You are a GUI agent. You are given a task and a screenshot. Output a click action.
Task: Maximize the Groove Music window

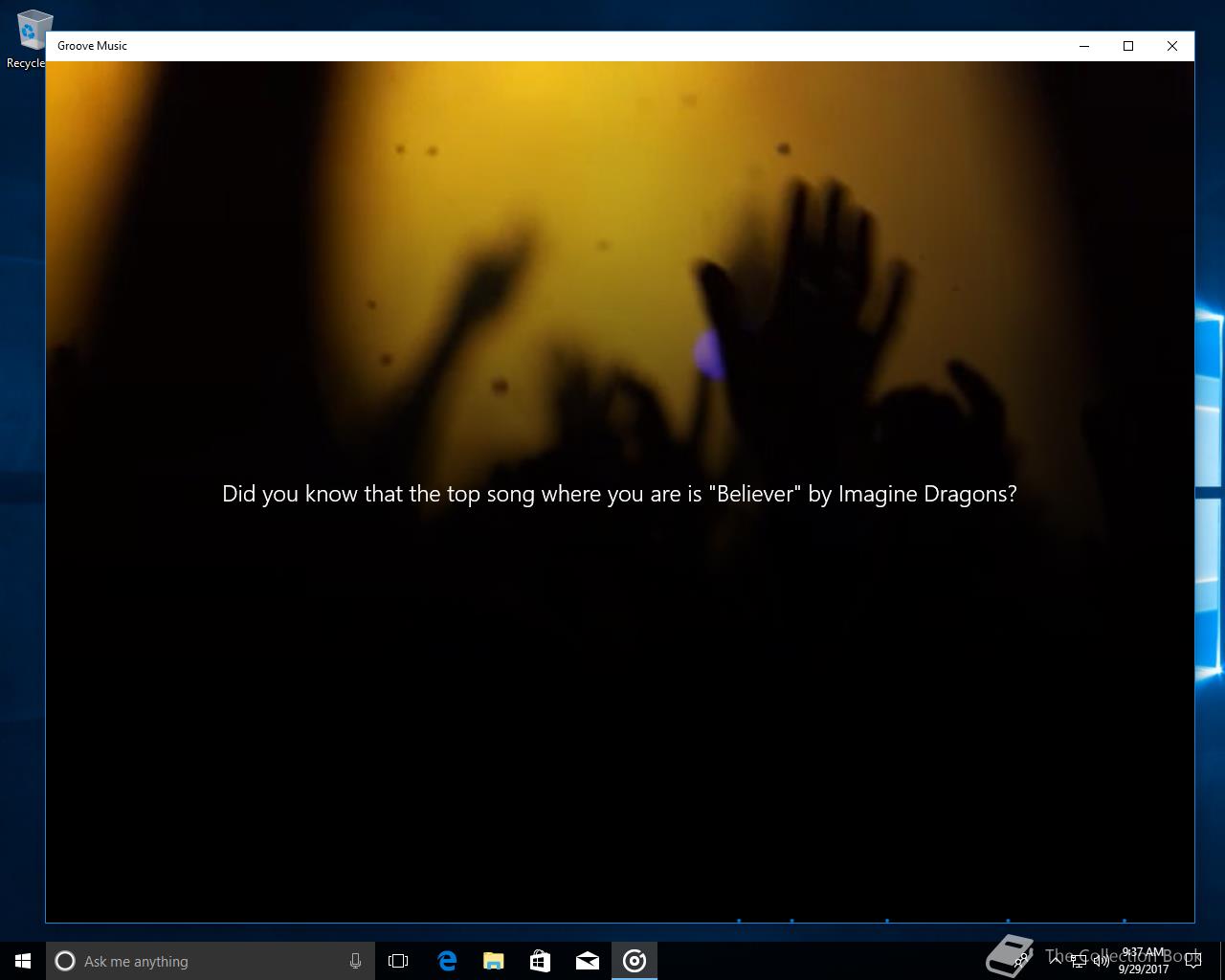(1128, 46)
